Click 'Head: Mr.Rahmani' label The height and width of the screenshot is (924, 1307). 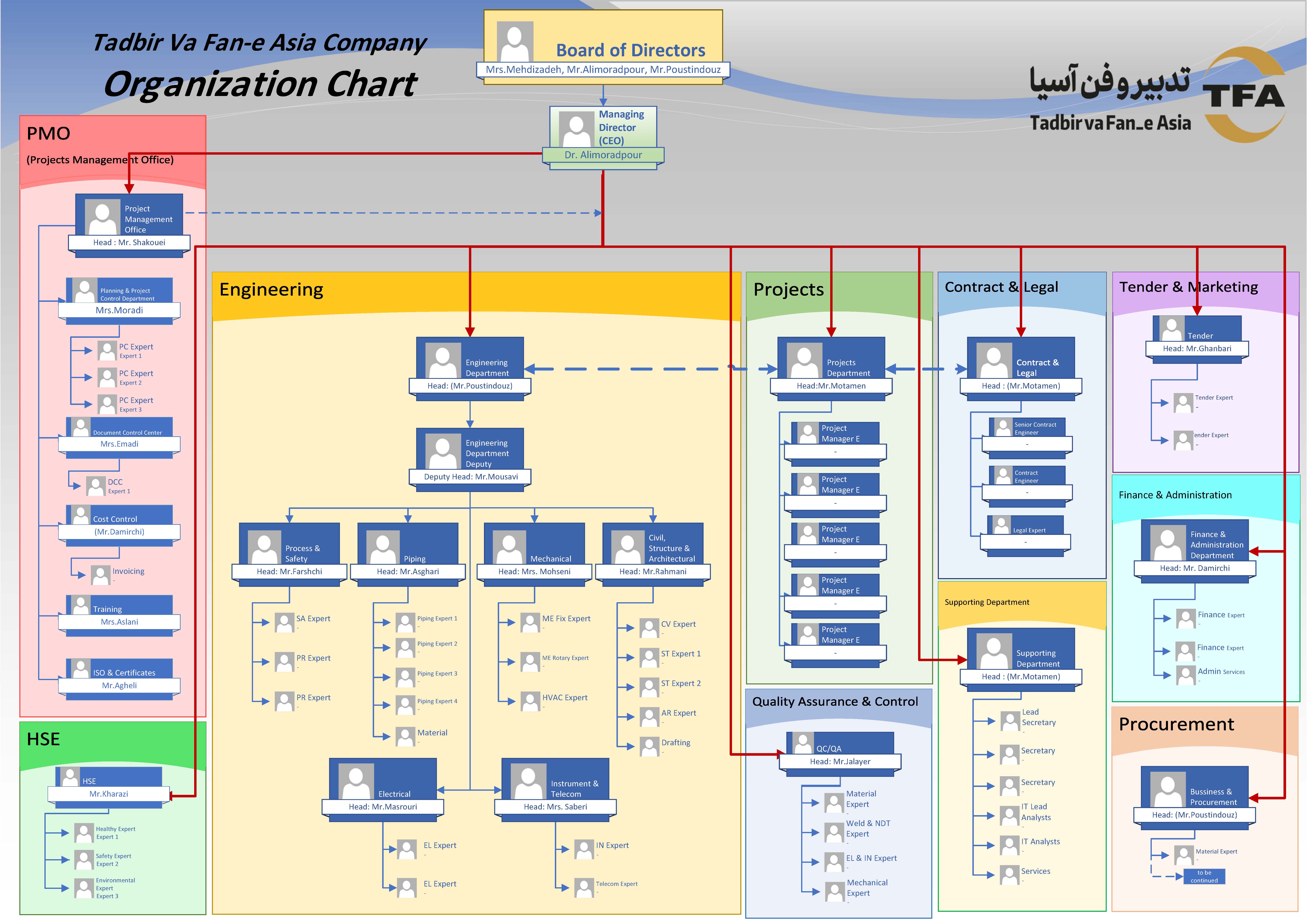[653, 572]
